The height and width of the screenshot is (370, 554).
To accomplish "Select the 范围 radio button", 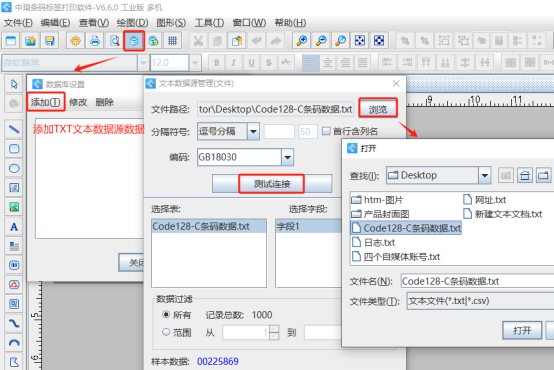I will click(166, 332).
